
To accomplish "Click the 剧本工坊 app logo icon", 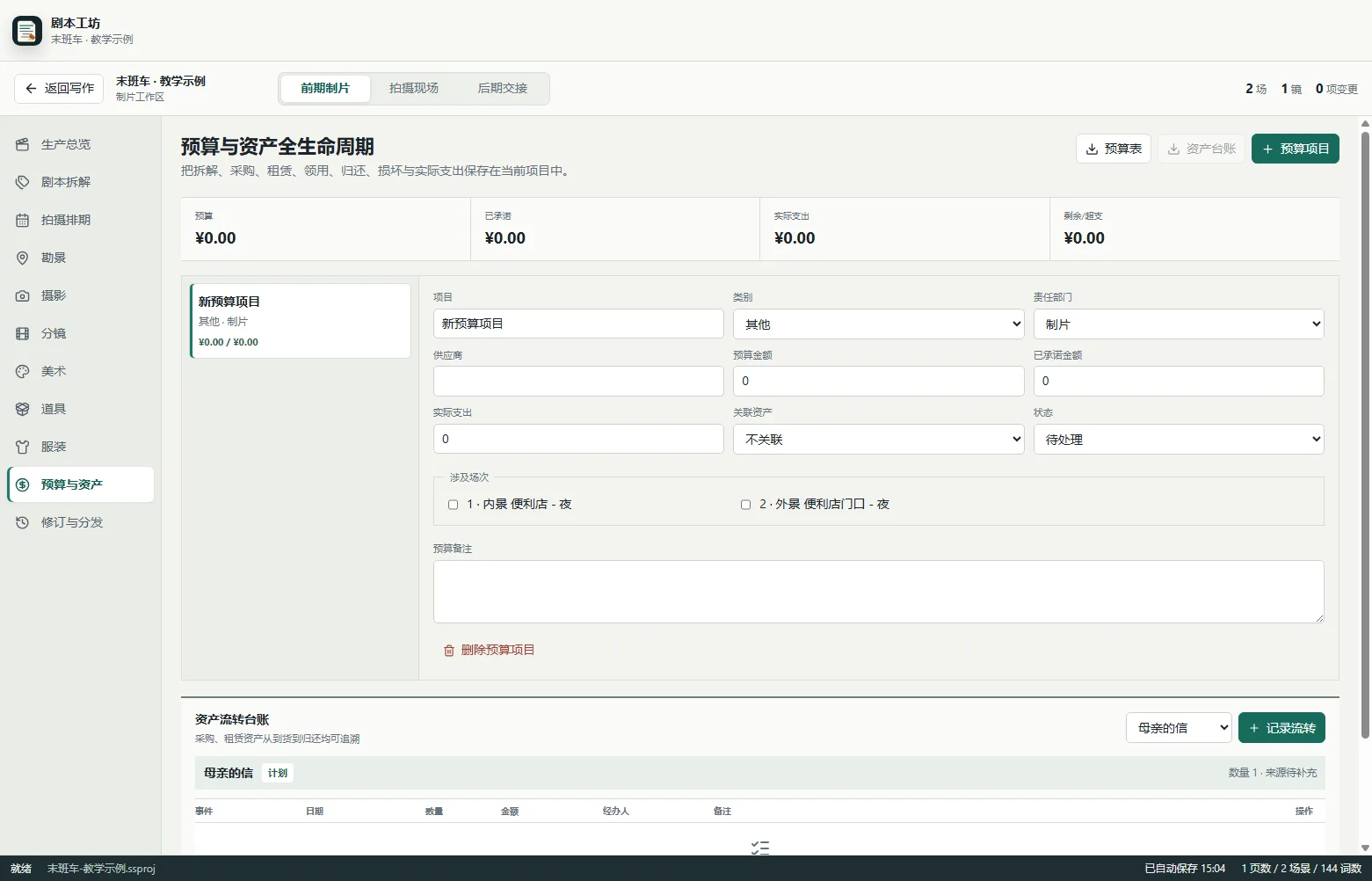I will 27,31.
